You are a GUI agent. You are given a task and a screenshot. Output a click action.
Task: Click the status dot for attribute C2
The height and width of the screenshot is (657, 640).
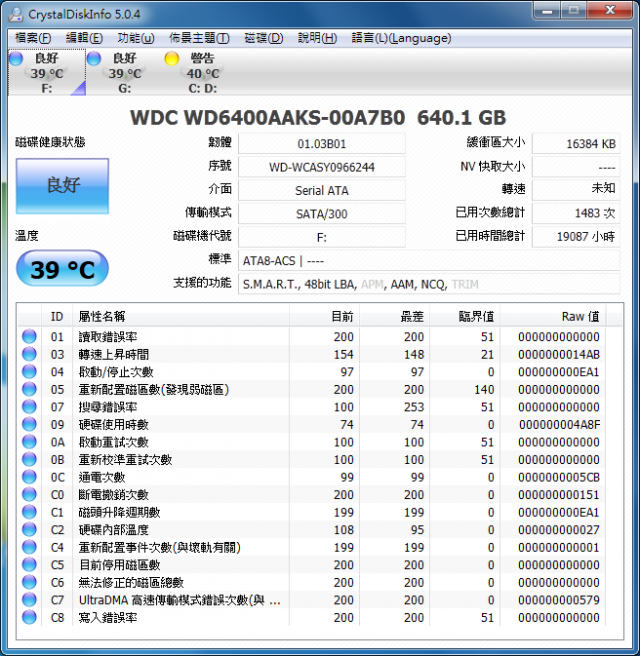[x=29, y=530]
